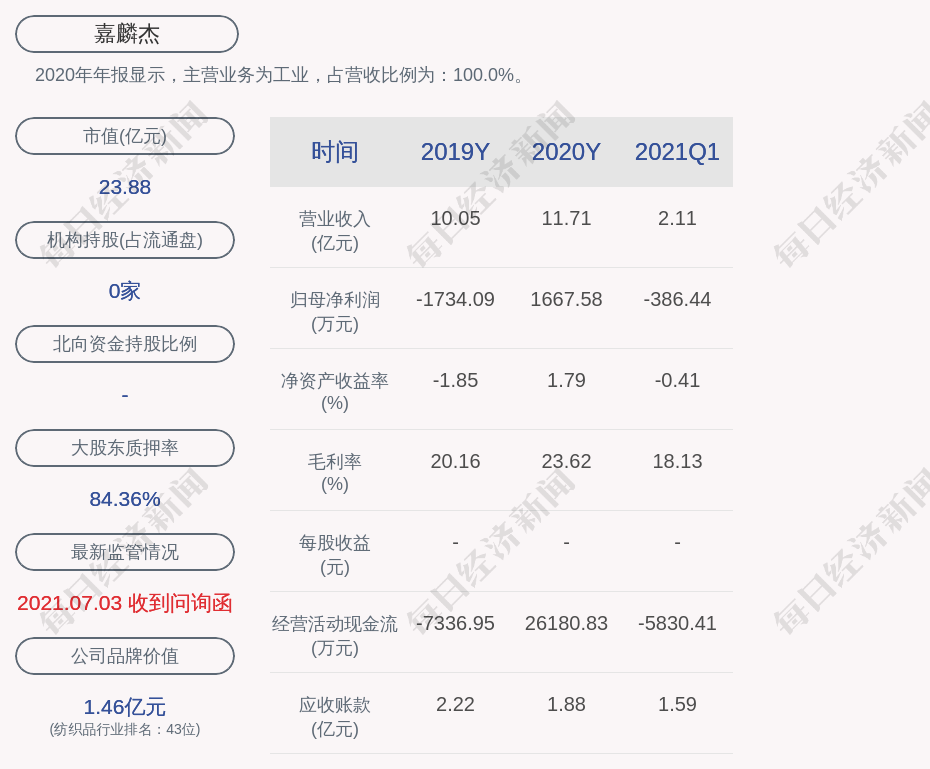The image size is (930, 769).
Task: Select revenue value 11.71
Action: tap(566, 218)
